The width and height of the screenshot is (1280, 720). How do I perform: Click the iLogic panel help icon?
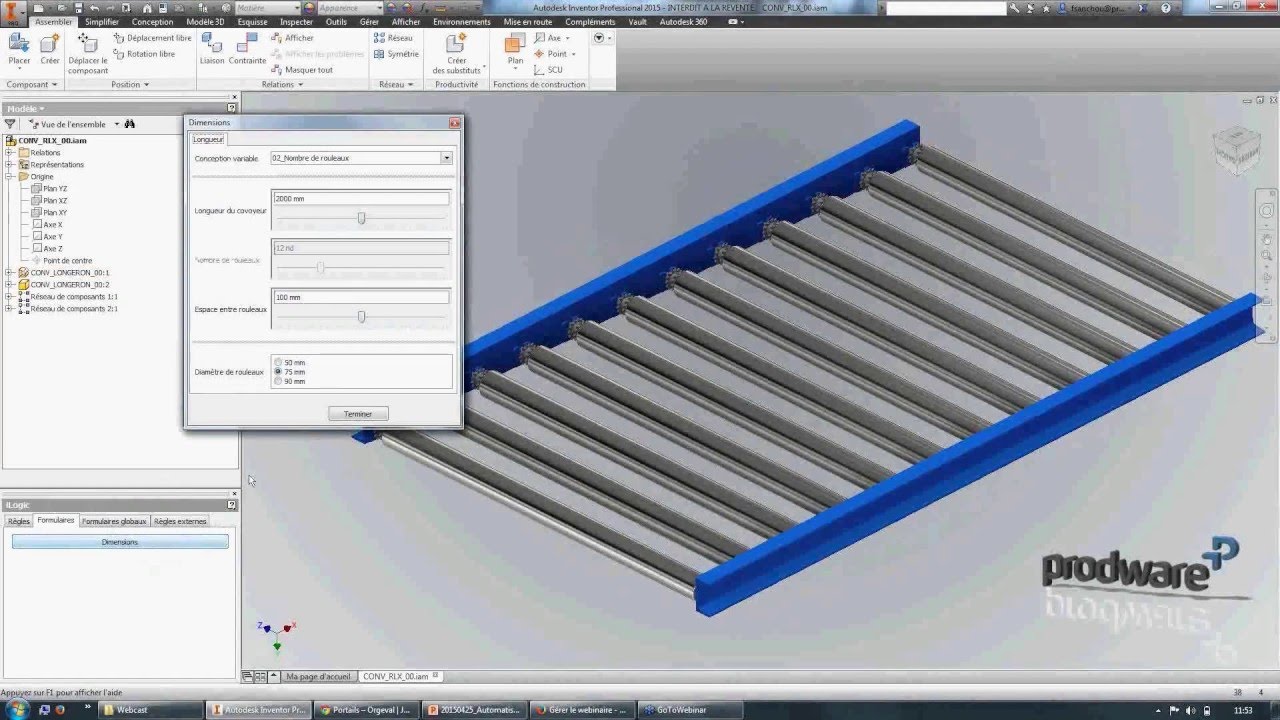(232, 505)
